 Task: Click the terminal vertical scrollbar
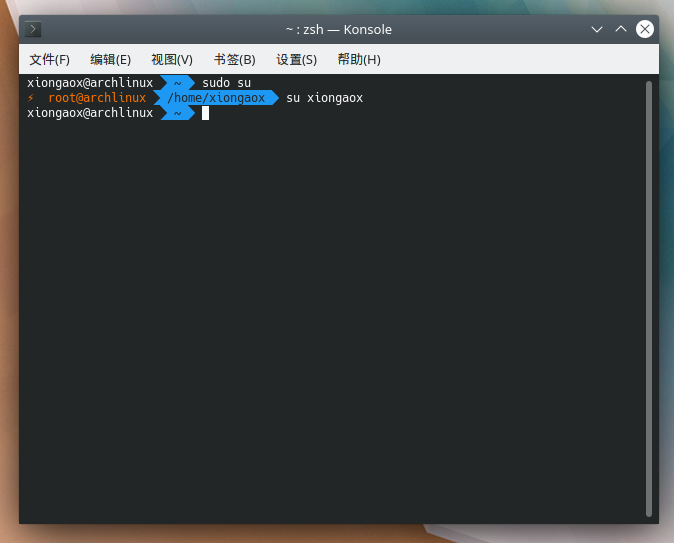coord(649,299)
